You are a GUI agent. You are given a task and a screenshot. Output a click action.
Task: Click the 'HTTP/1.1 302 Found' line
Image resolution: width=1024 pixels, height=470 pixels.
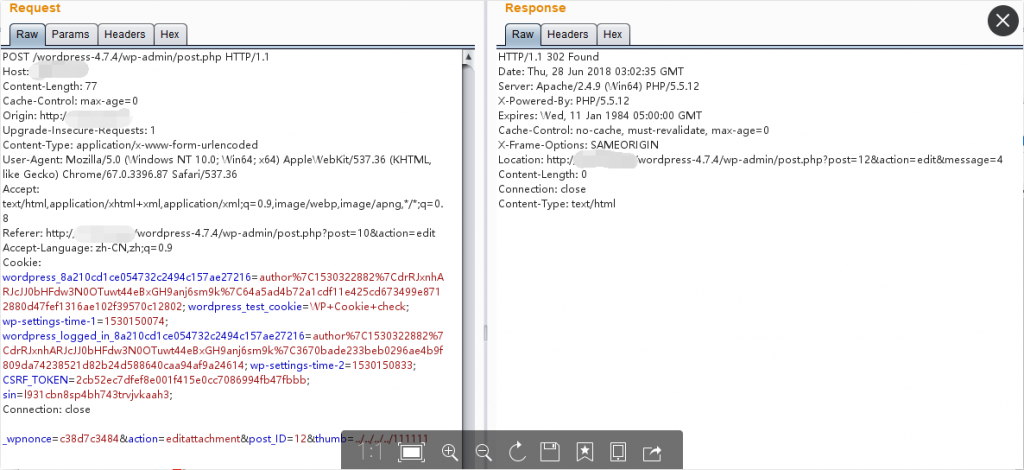pyautogui.click(x=549, y=57)
